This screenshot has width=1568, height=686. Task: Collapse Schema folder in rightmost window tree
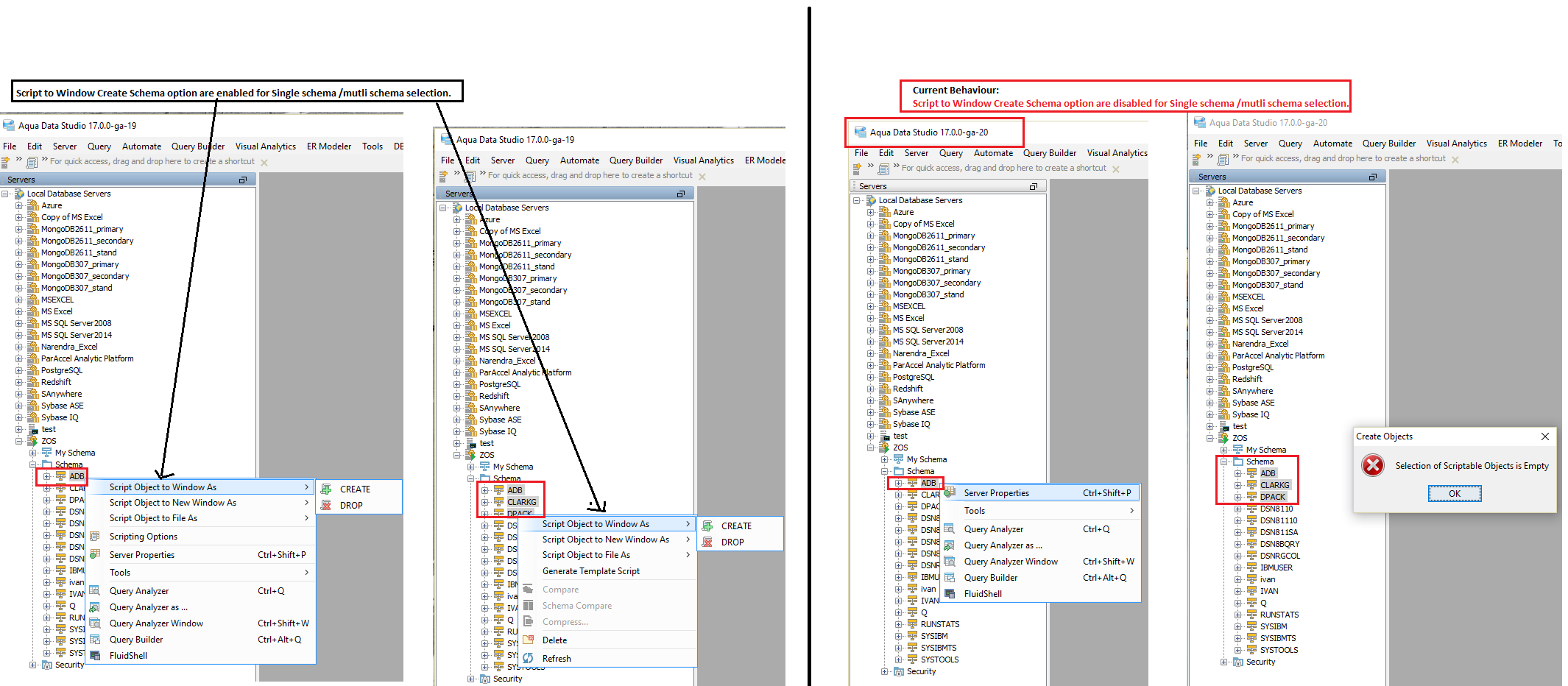click(x=1224, y=462)
